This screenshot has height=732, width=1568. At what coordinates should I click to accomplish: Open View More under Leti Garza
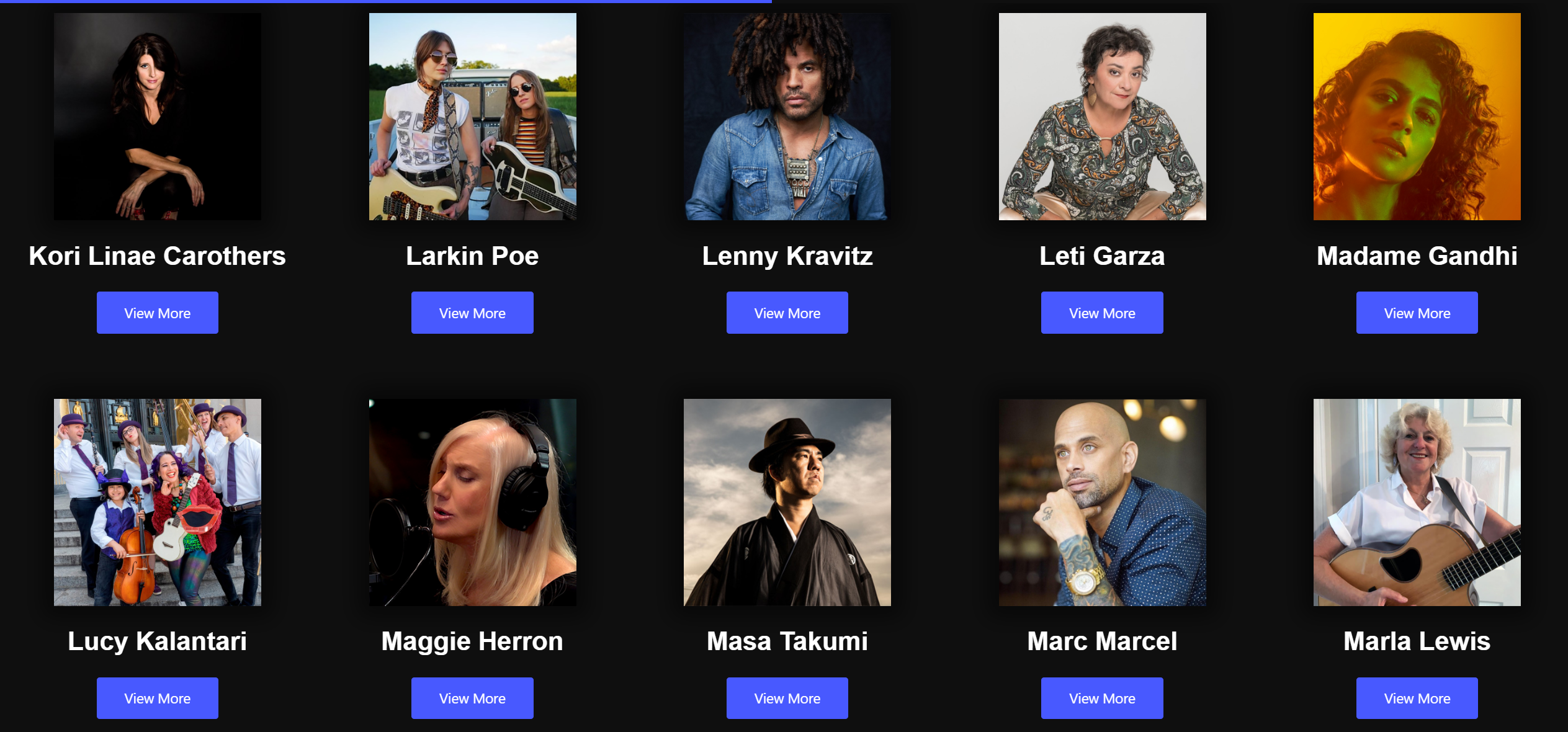pos(1102,313)
